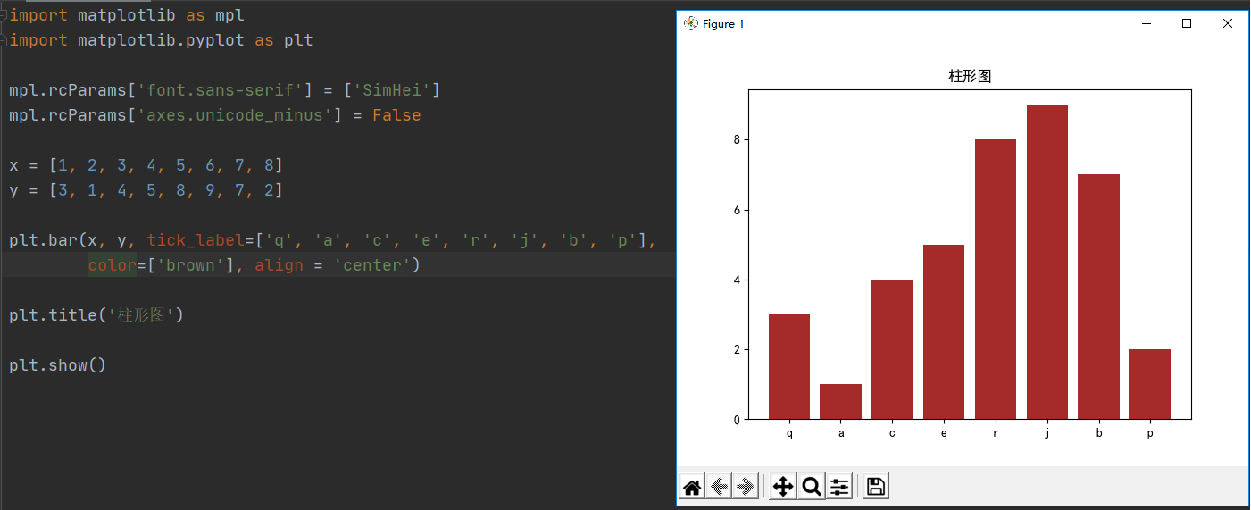Minimize the Figure 1 window
The width and height of the screenshot is (1251, 510).
(x=1145, y=24)
